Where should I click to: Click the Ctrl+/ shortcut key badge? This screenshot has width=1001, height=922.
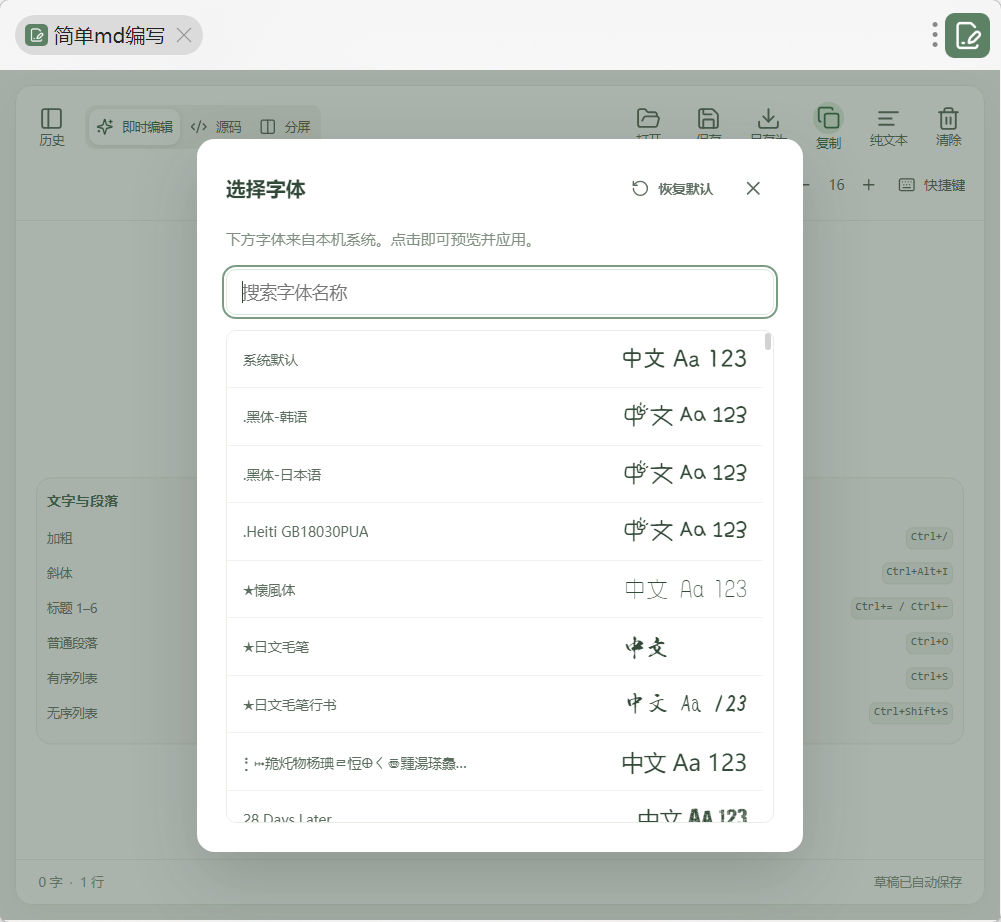929,537
